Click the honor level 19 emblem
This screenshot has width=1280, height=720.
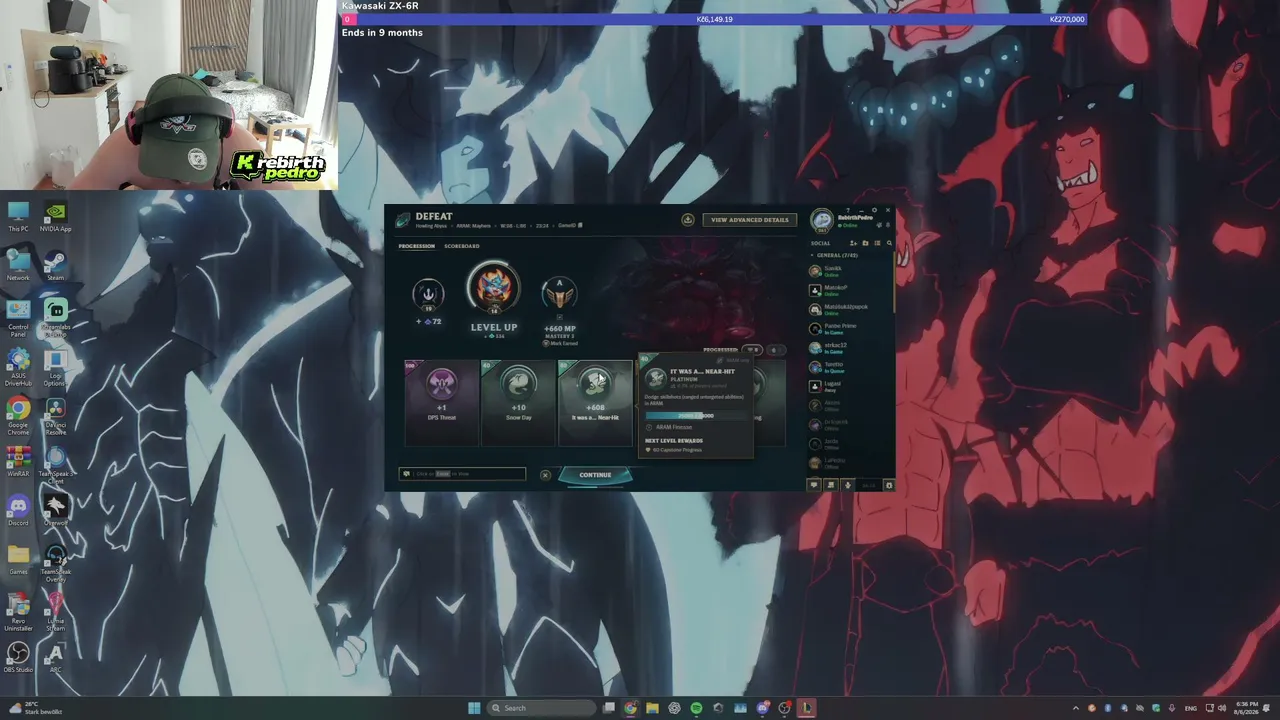pos(428,294)
